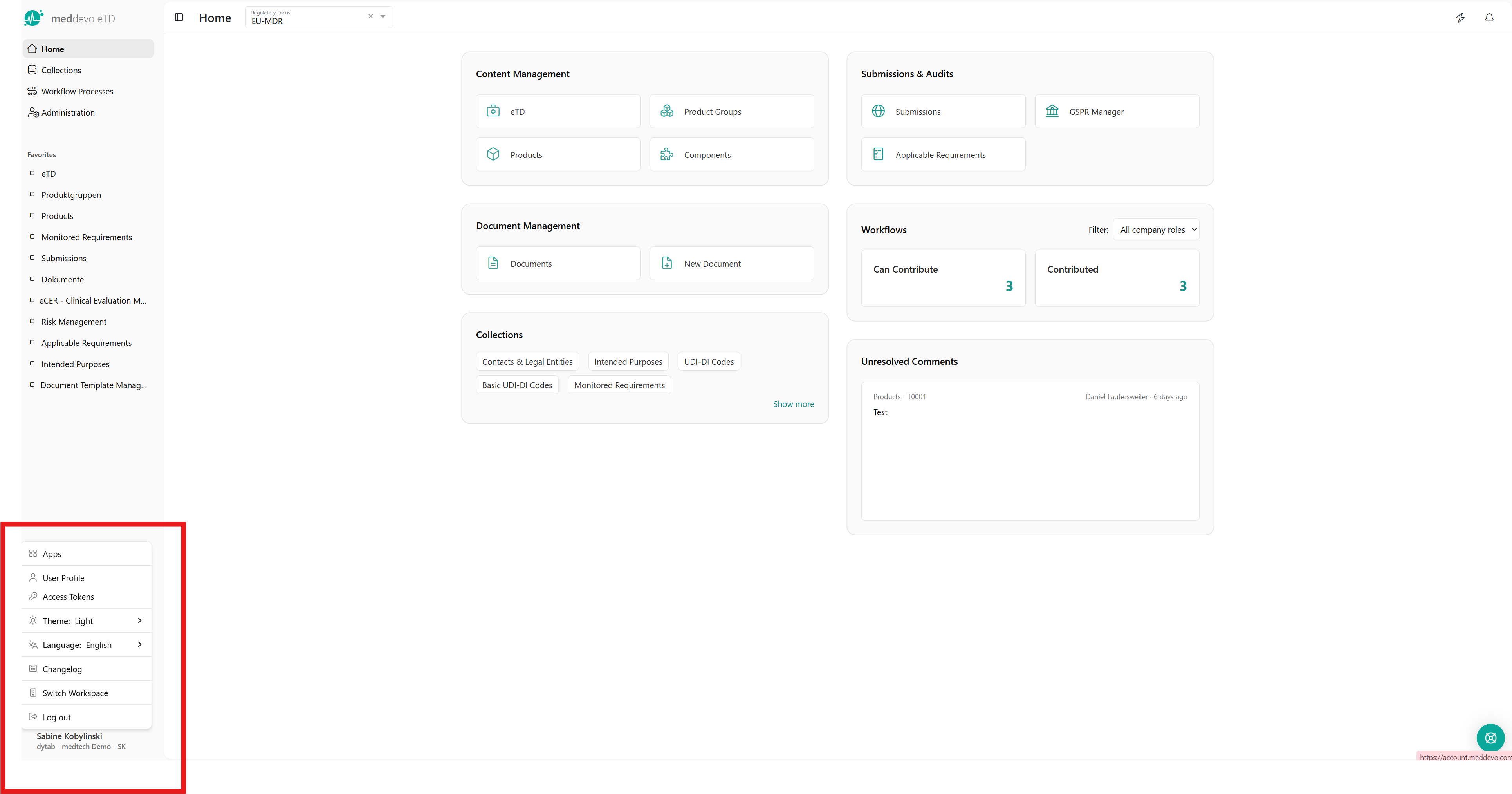Expand the Theme Light submenu
Screen dimensions: 1512x794
coord(86,621)
